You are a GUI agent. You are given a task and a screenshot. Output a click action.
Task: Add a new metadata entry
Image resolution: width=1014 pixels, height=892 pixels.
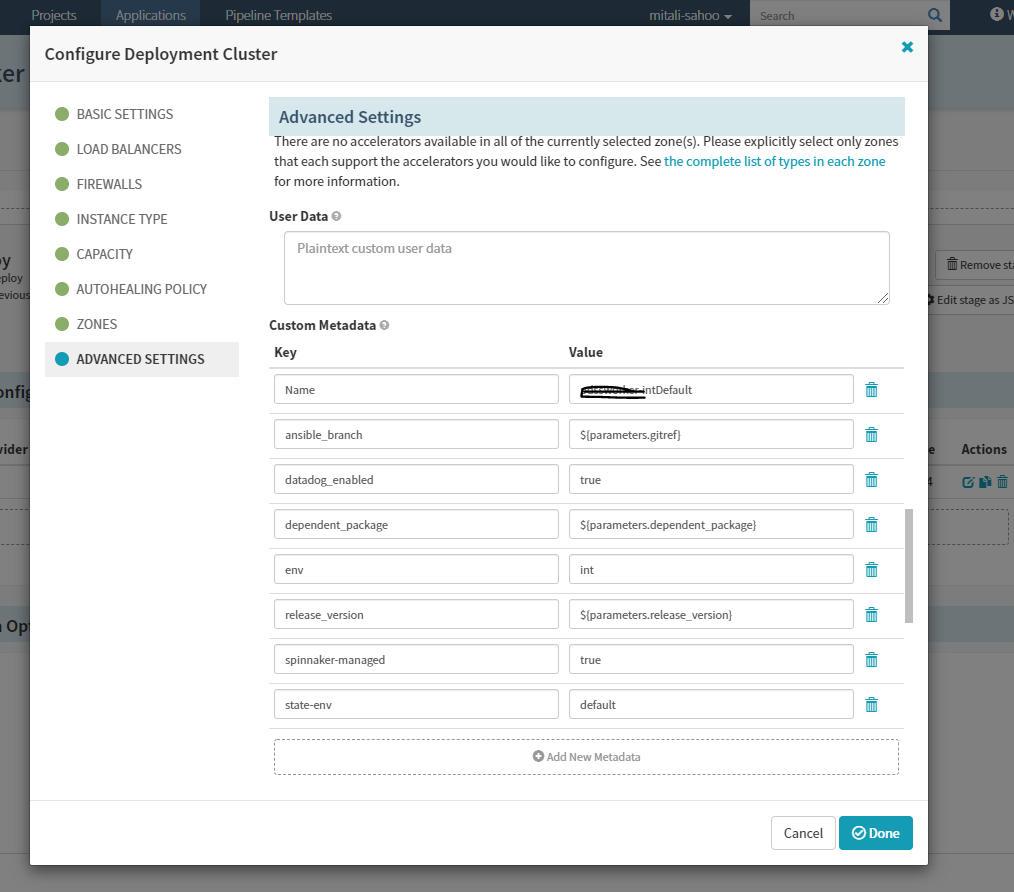click(586, 757)
